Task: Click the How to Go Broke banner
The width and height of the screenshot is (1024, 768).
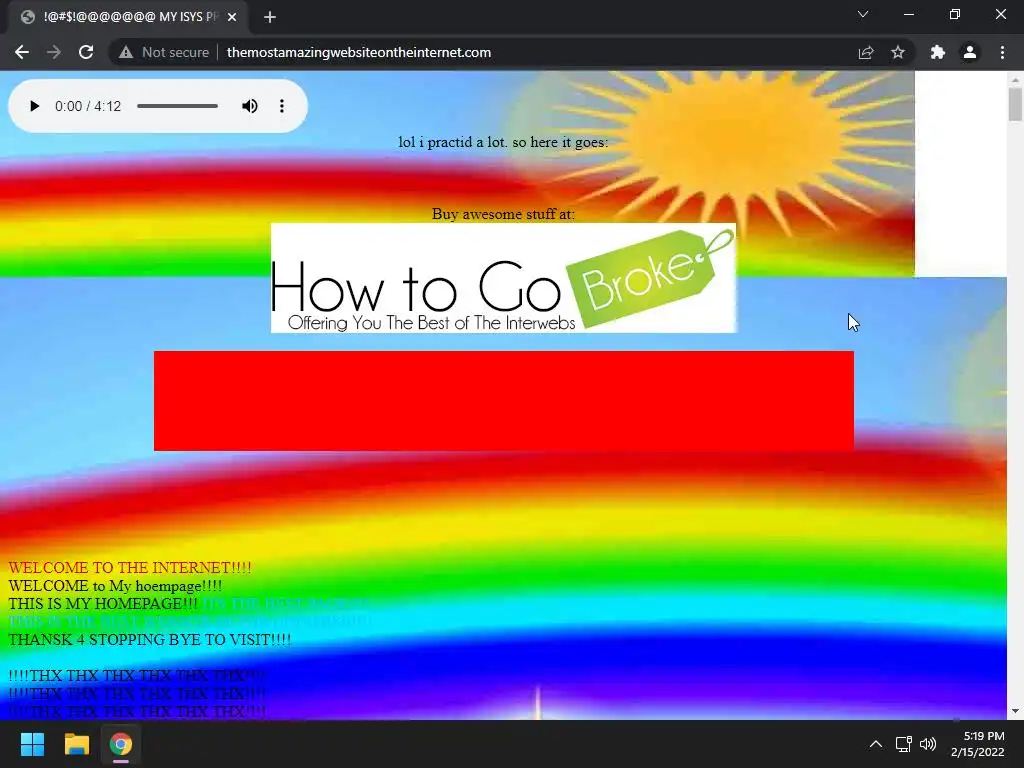Action: pyautogui.click(x=504, y=278)
